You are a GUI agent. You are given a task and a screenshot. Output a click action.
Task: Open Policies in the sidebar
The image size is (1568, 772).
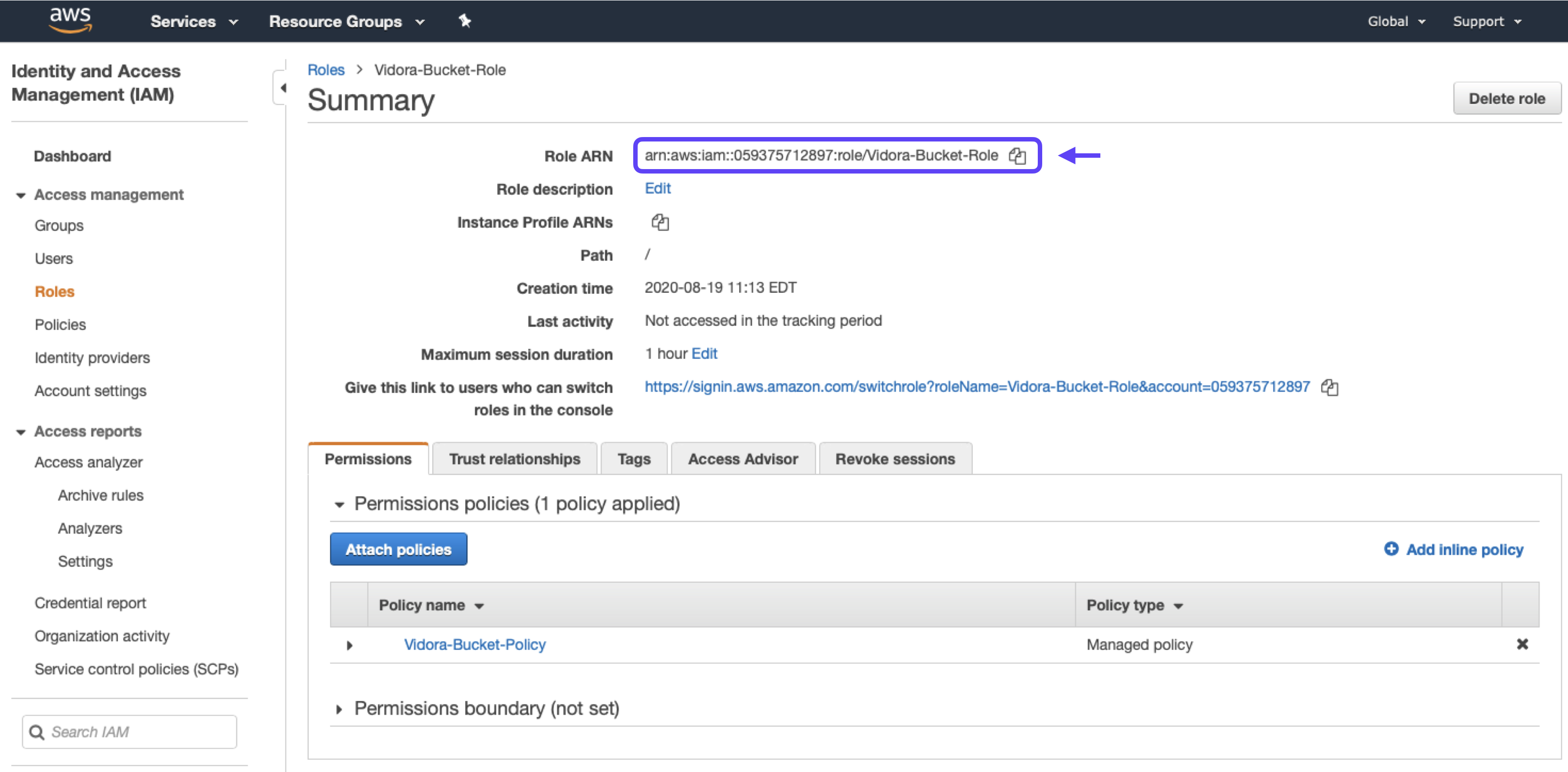(60, 325)
